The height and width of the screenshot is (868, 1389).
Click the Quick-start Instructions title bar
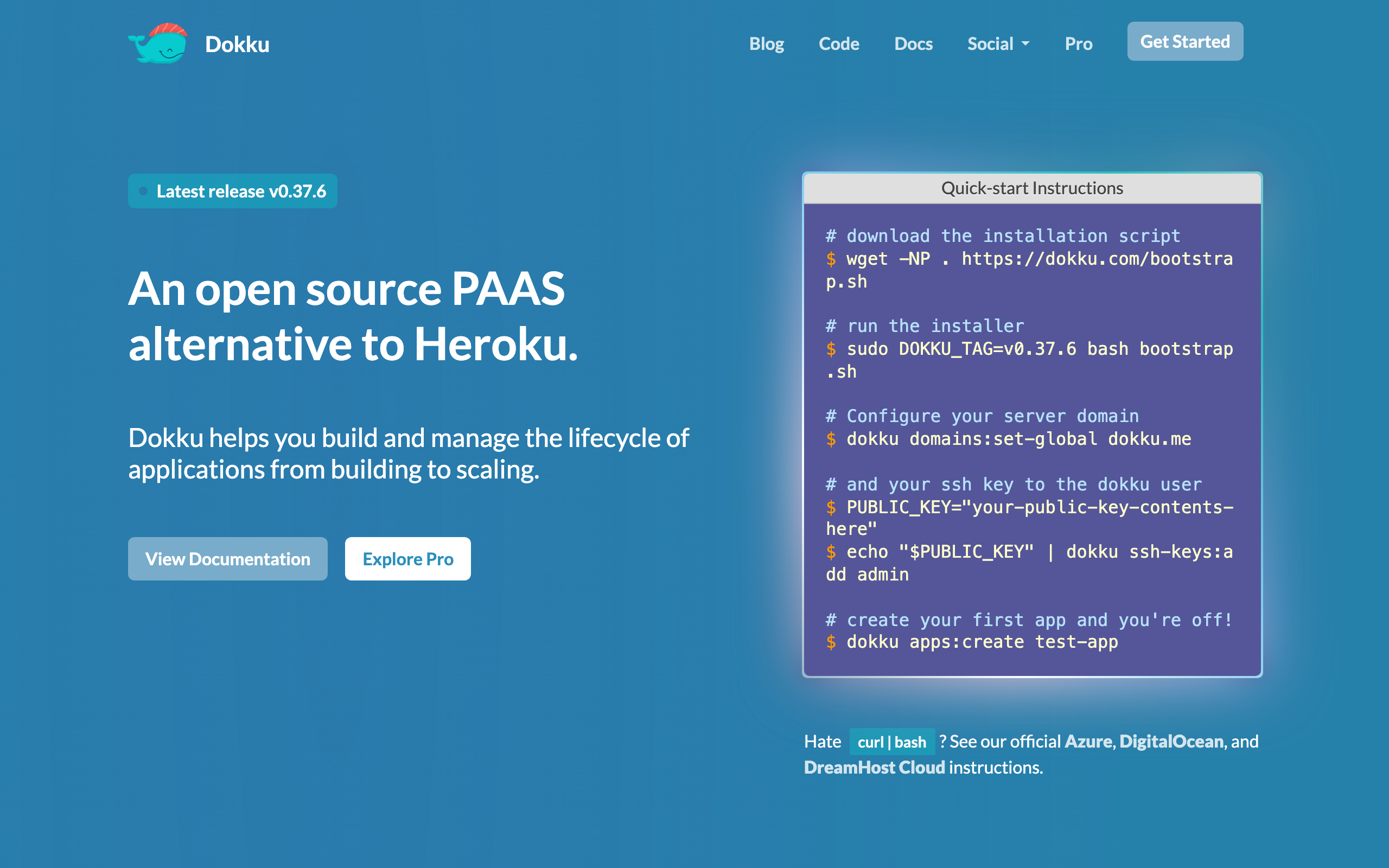coord(1032,188)
